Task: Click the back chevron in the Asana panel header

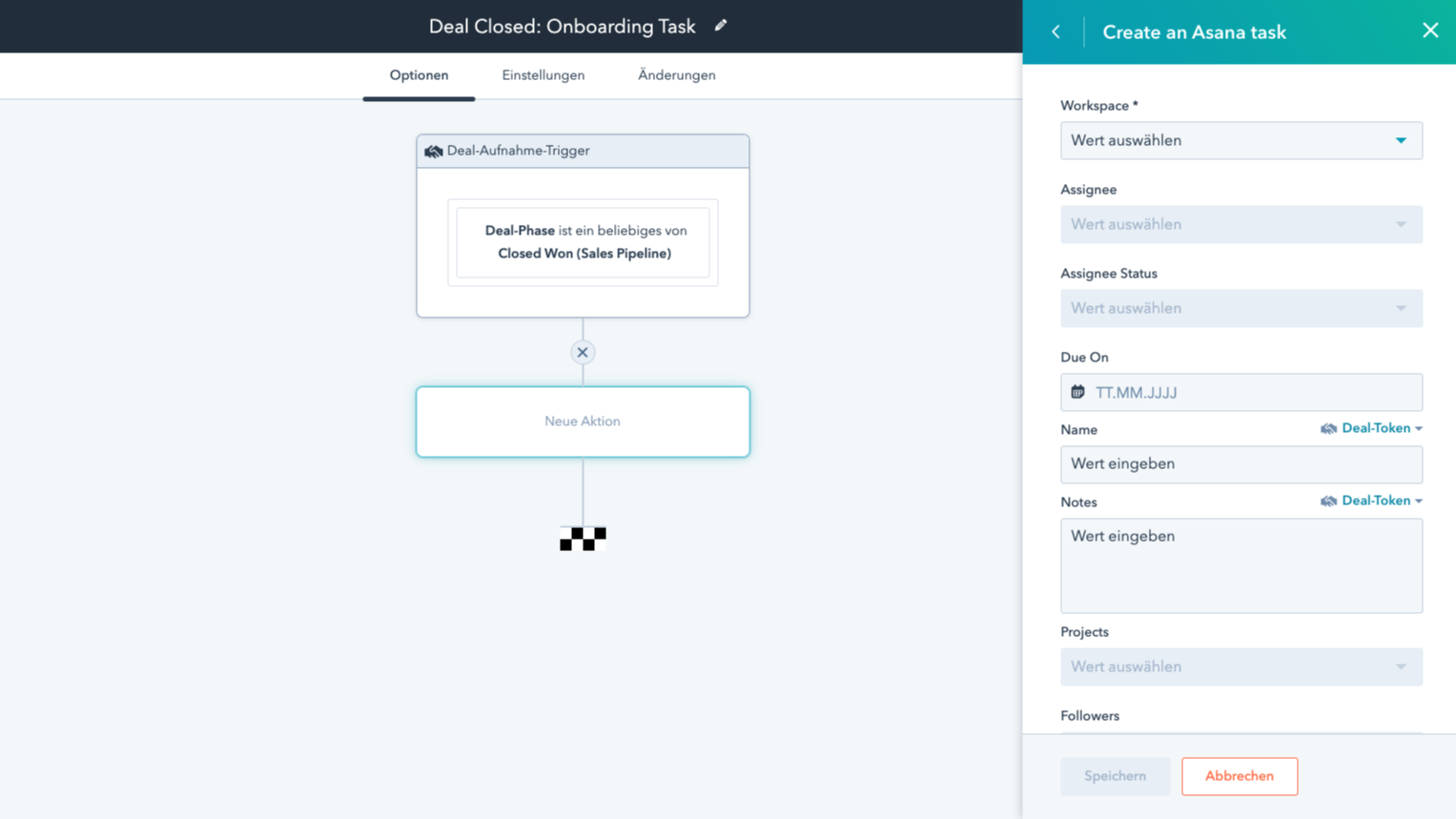Action: [1055, 31]
